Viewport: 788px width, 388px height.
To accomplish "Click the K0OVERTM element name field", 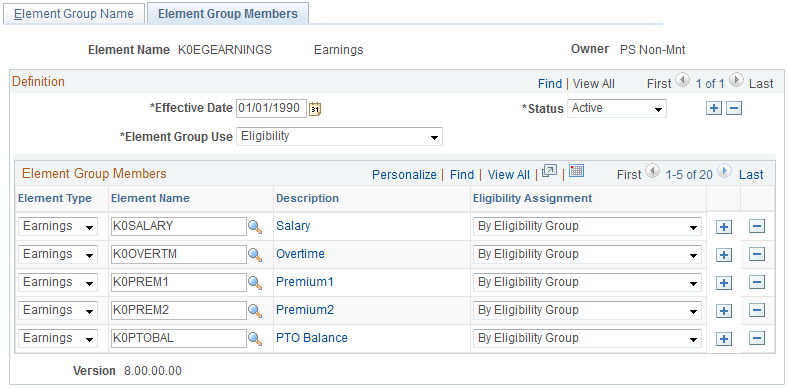I will 178,255.
